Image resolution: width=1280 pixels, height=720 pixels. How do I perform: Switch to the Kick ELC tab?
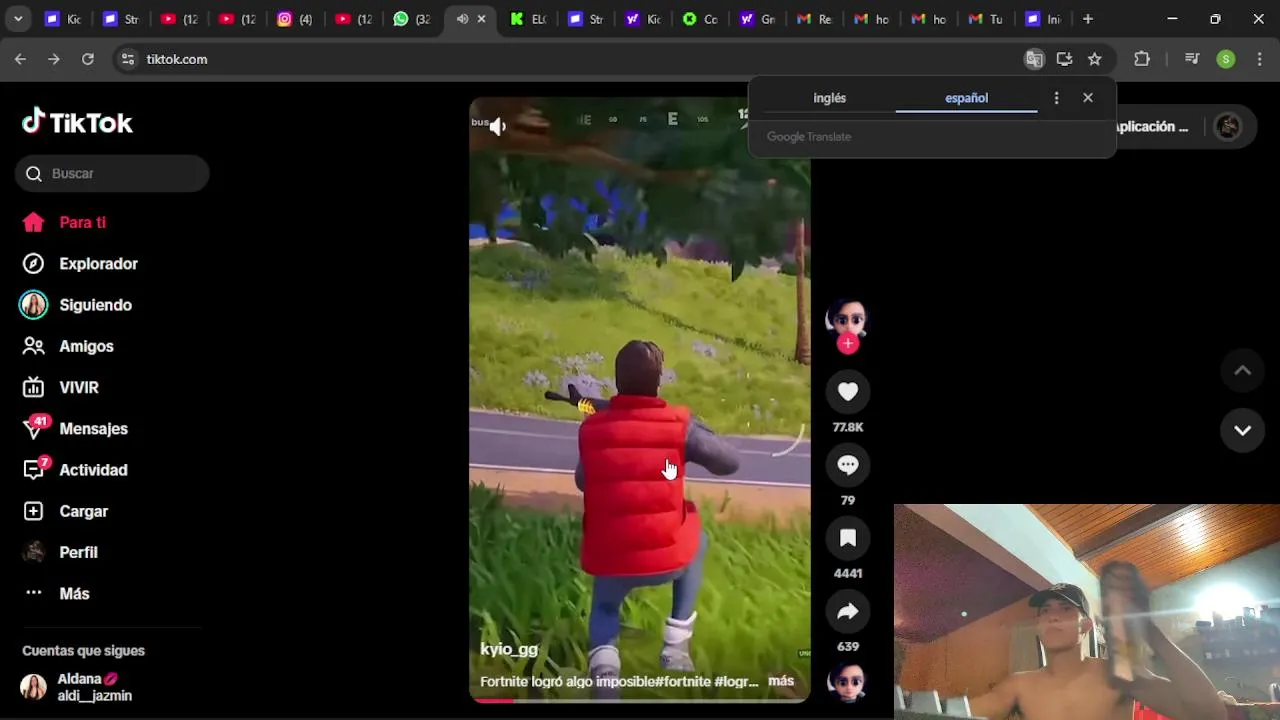pos(527,19)
